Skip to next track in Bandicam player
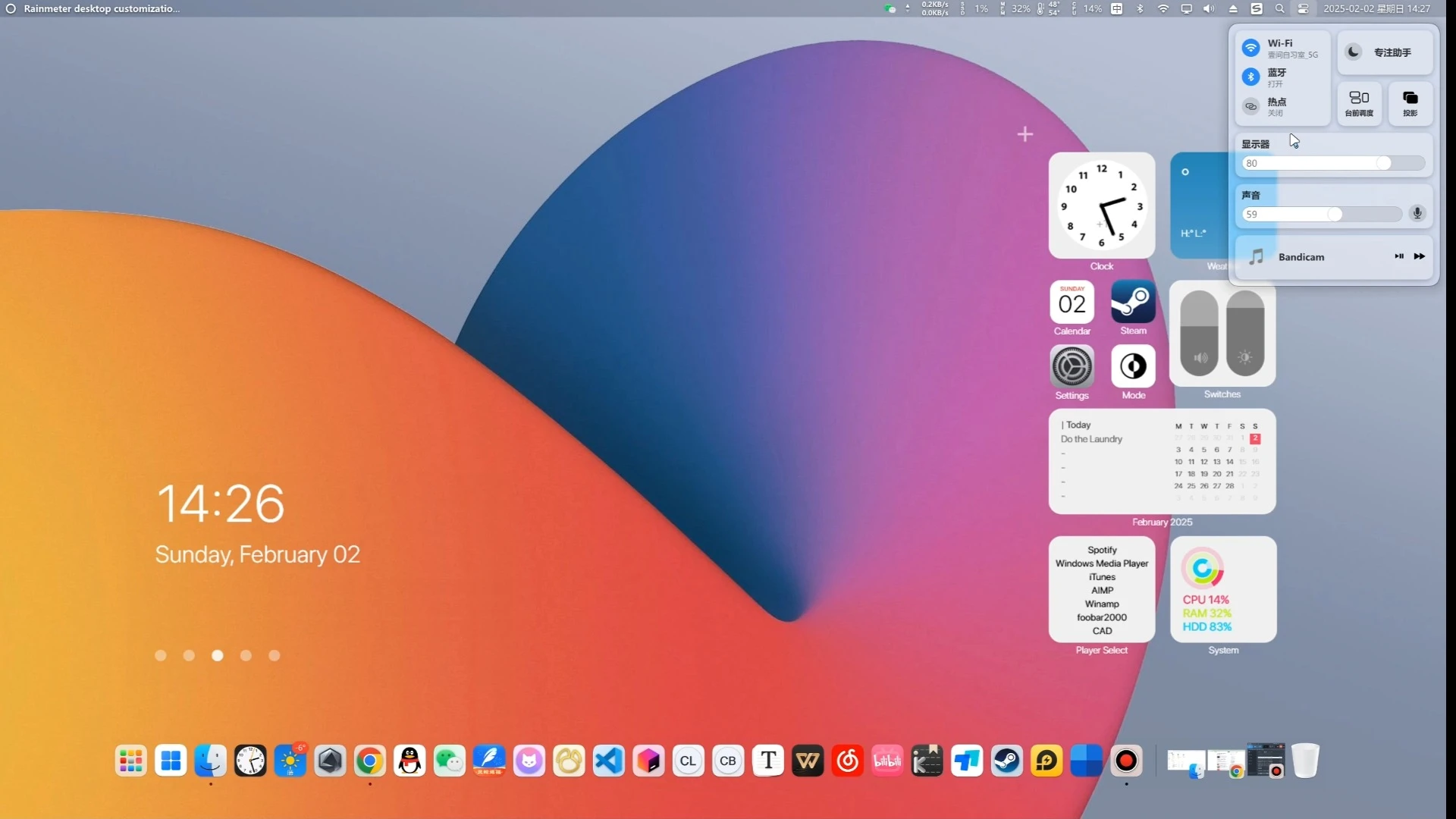Viewport: 1456px width, 819px height. 1419,256
